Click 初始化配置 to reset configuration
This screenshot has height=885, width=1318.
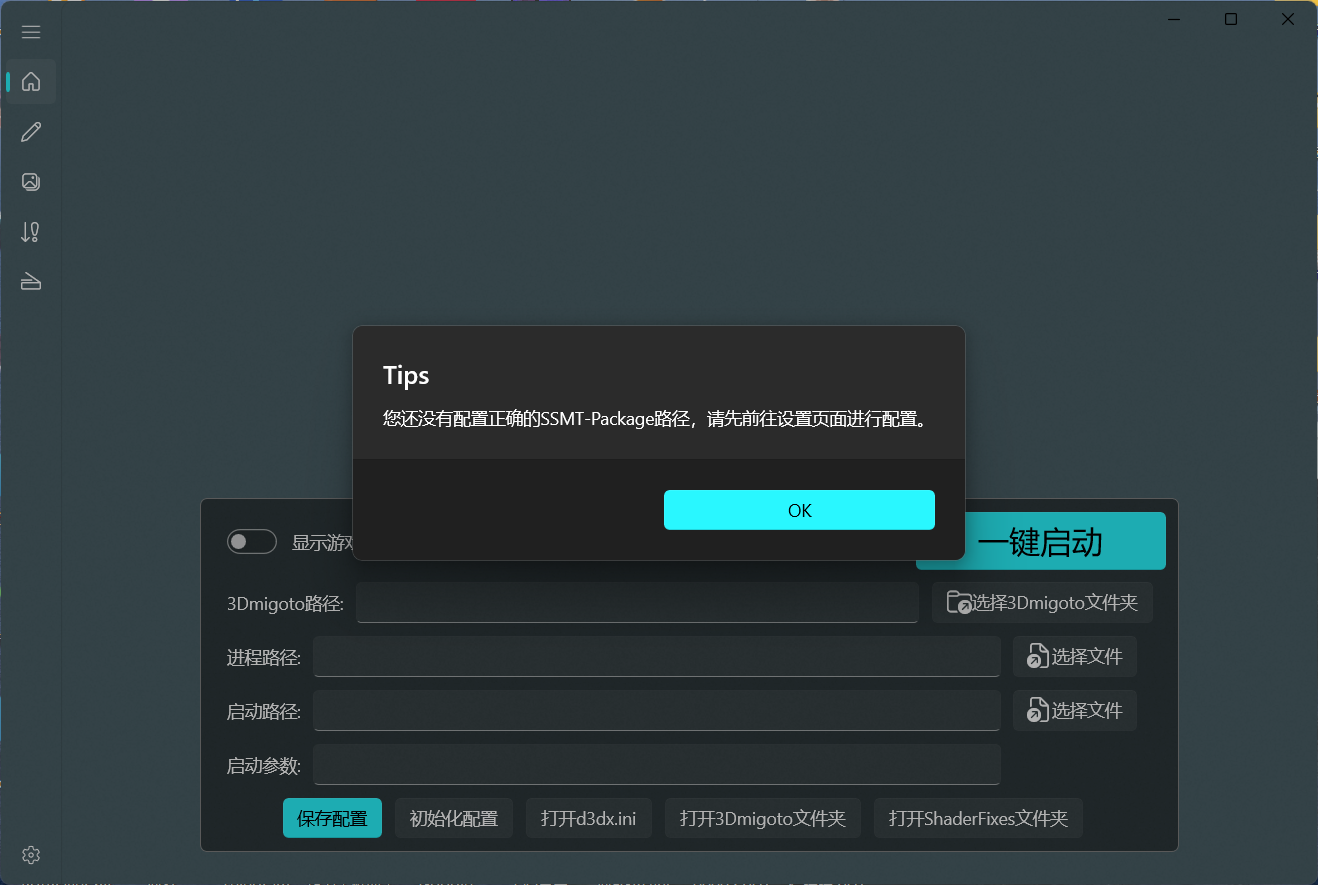(454, 817)
